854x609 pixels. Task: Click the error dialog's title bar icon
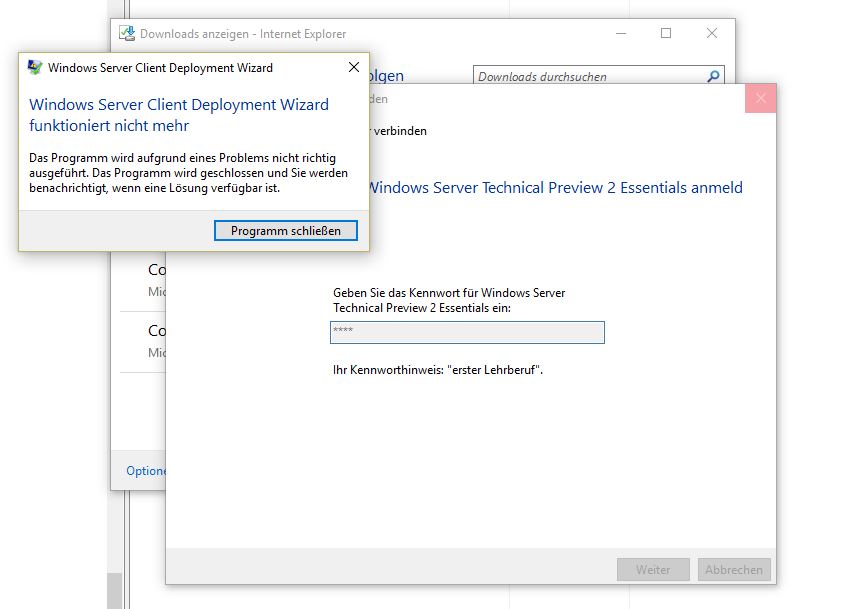point(35,68)
